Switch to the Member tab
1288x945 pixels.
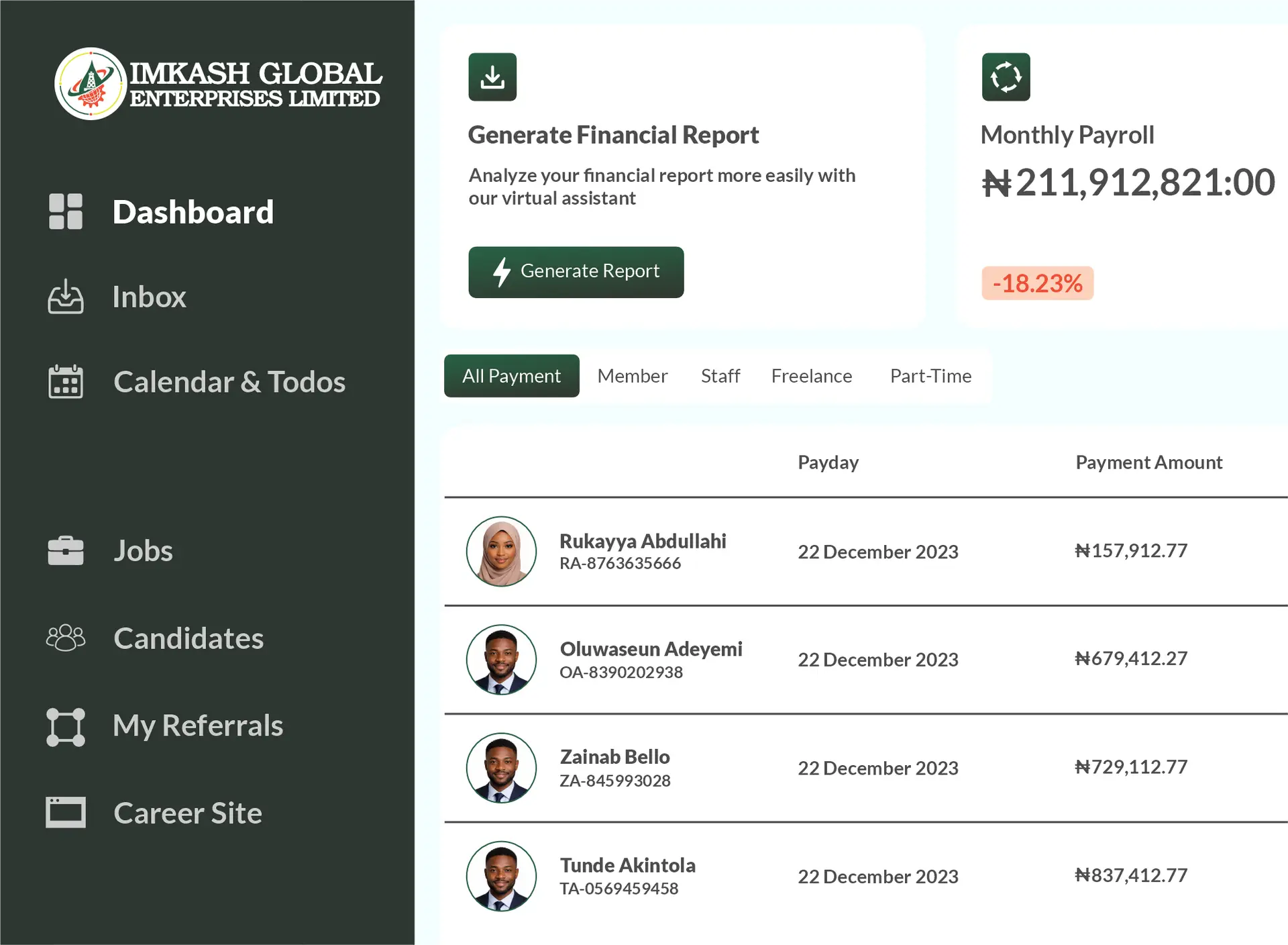tap(632, 376)
